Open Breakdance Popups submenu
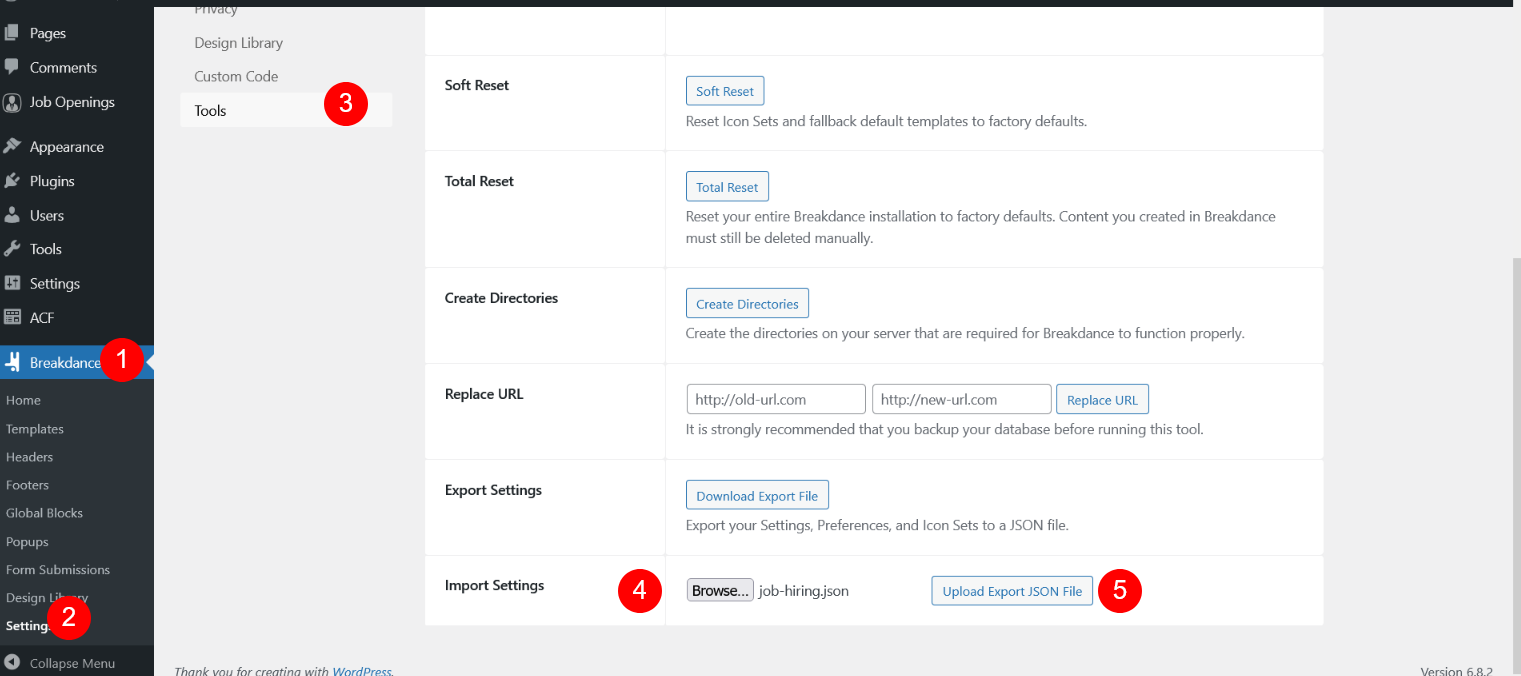The image size is (1521, 676). tap(27, 542)
